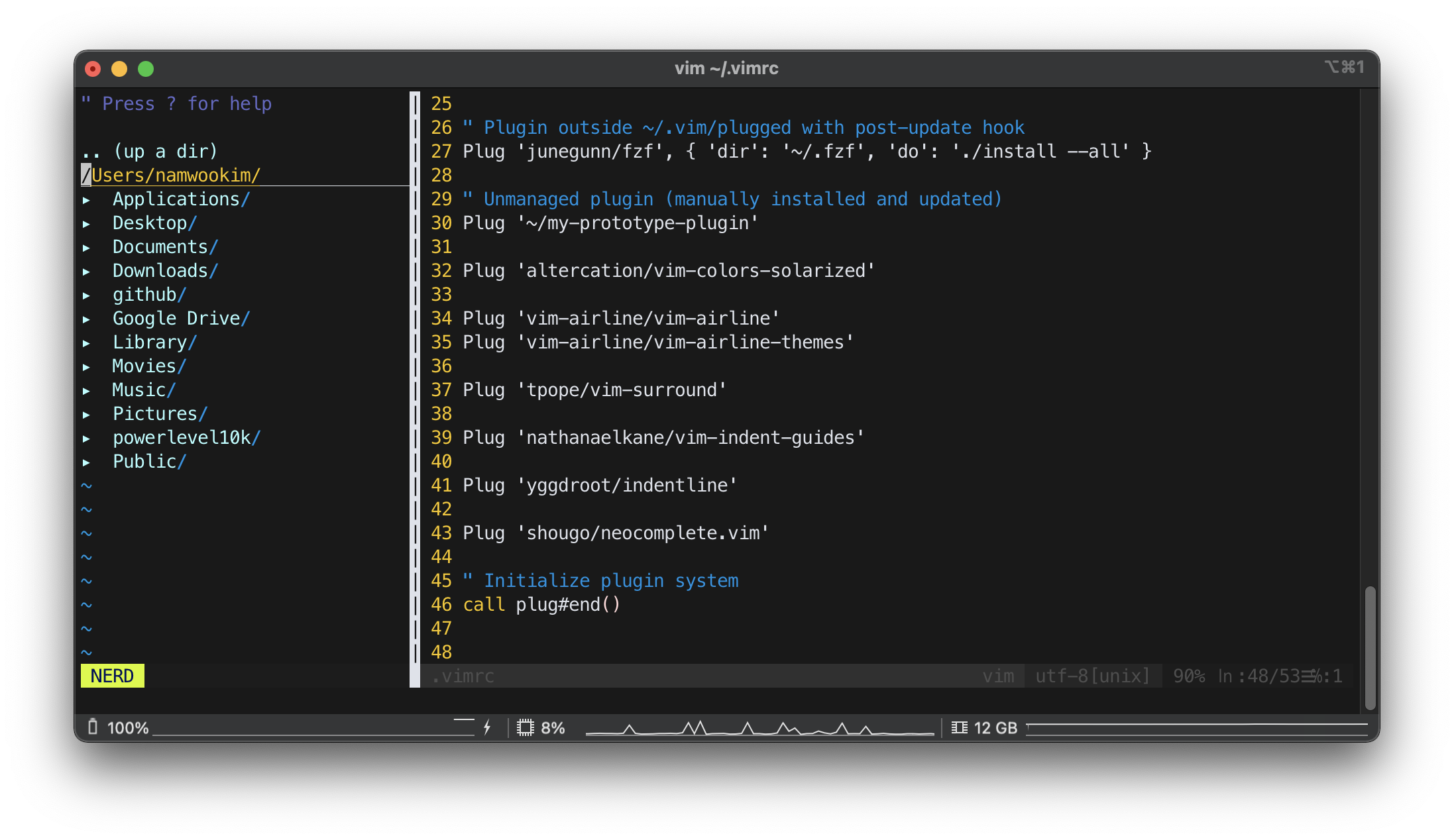
Task: Select the Pictures/ directory name
Action: (160, 413)
